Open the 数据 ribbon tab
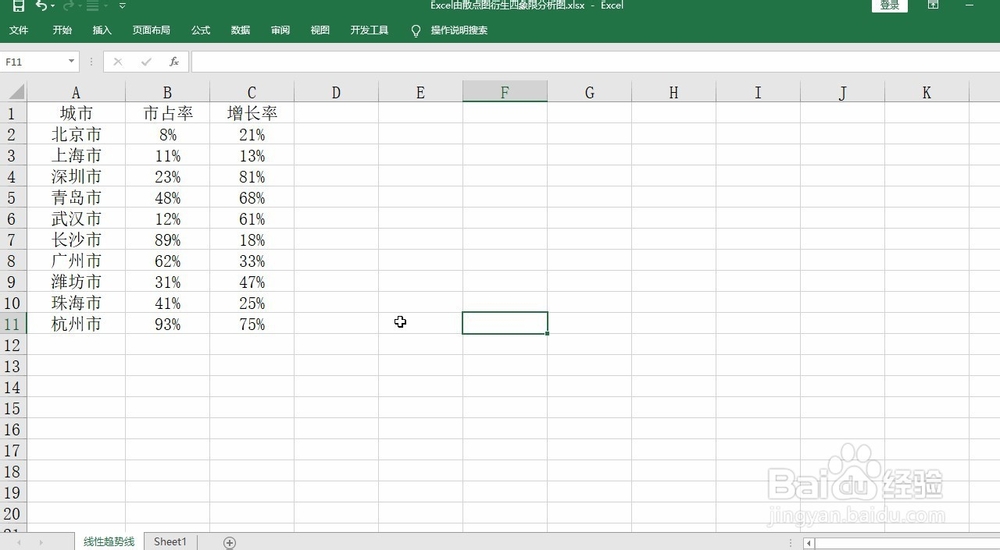The width and height of the screenshot is (1000, 550). point(240,30)
